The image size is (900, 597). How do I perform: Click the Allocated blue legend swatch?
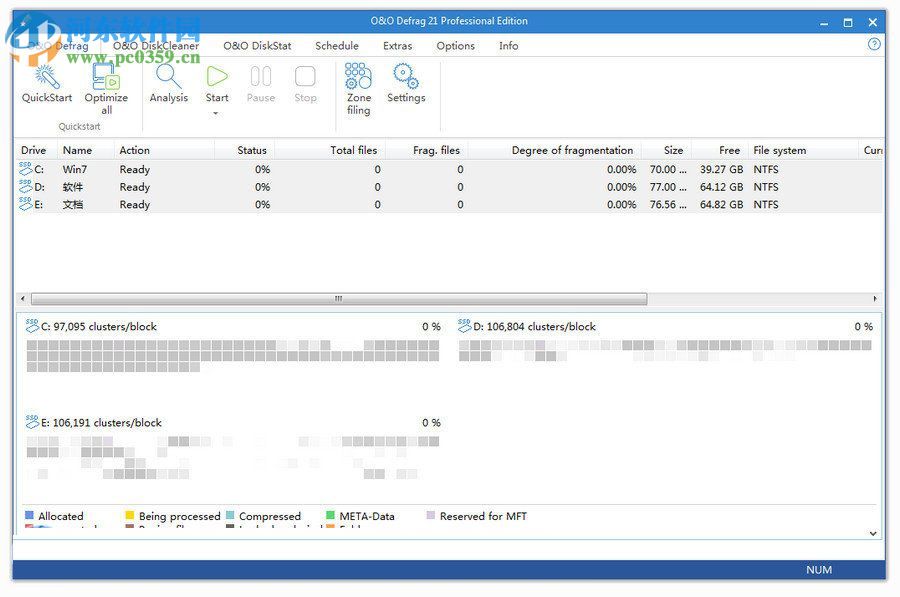pyautogui.click(x=30, y=515)
